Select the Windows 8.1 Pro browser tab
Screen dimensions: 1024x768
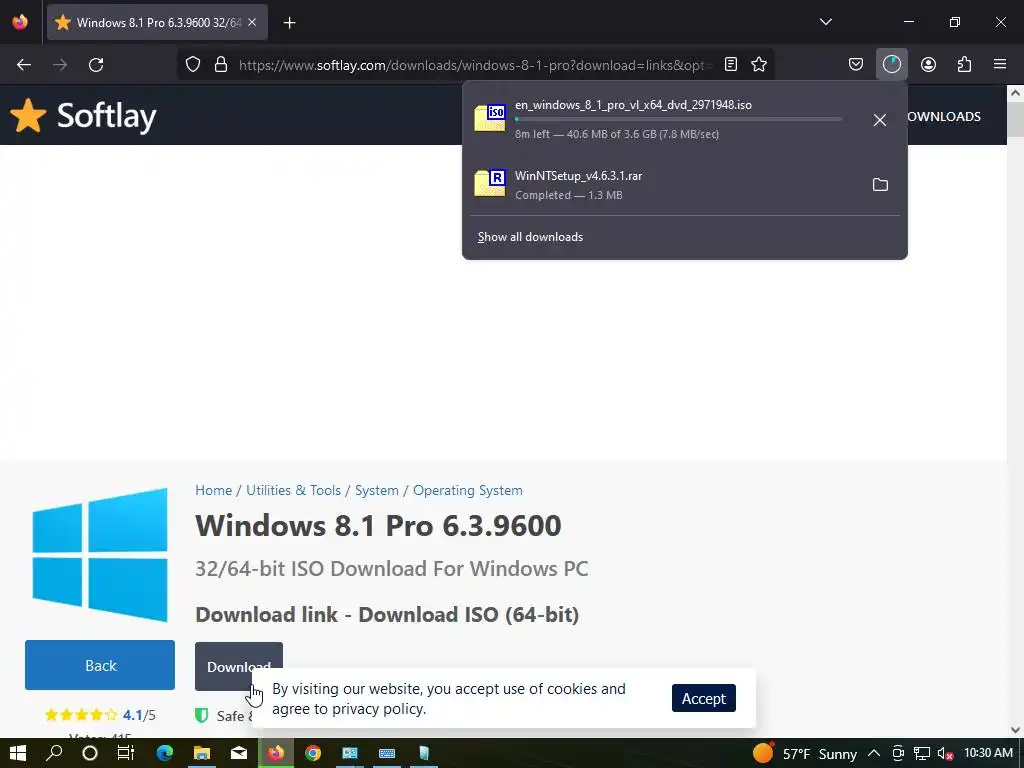pyautogui.click(x=157, y=23)
